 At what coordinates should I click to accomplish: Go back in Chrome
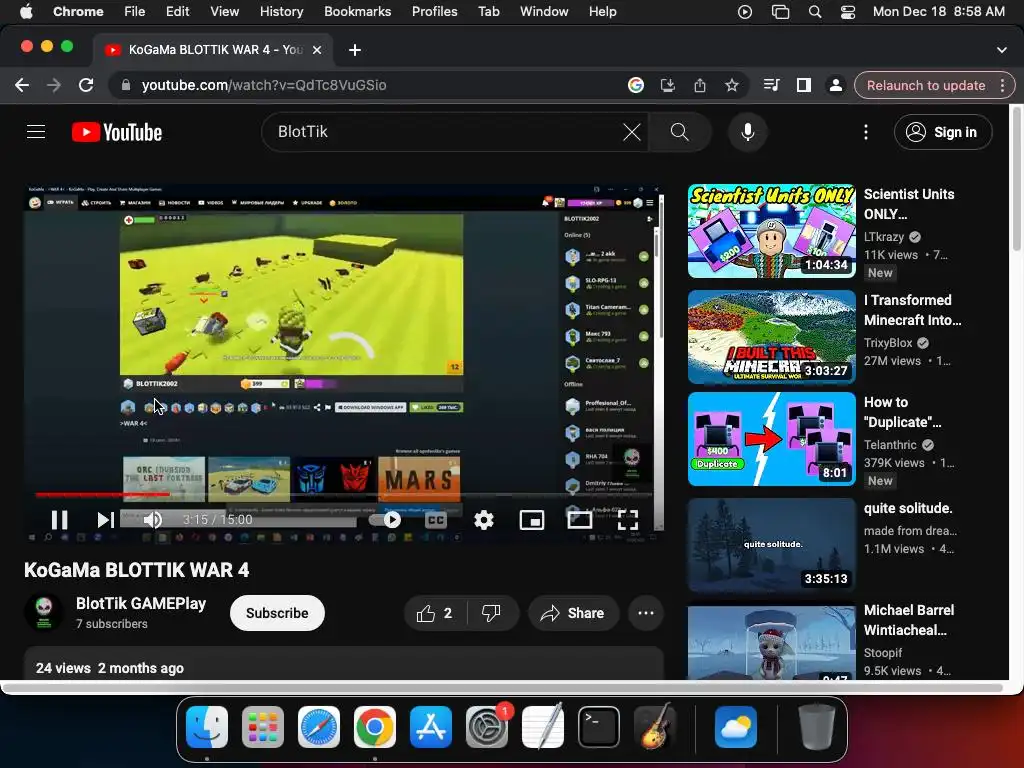click(x=22, y=85)
